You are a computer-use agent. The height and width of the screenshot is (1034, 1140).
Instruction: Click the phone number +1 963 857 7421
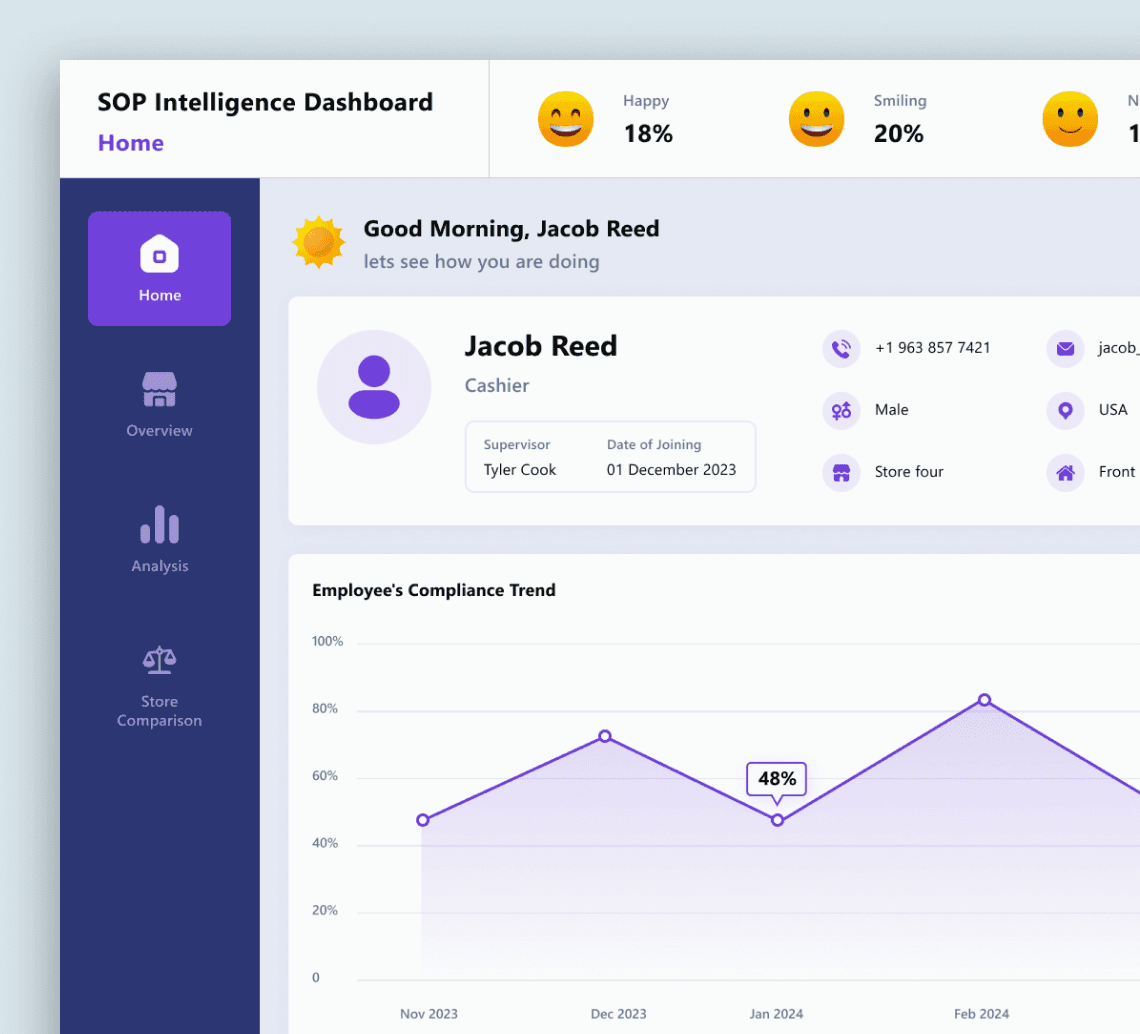point(933,348)
